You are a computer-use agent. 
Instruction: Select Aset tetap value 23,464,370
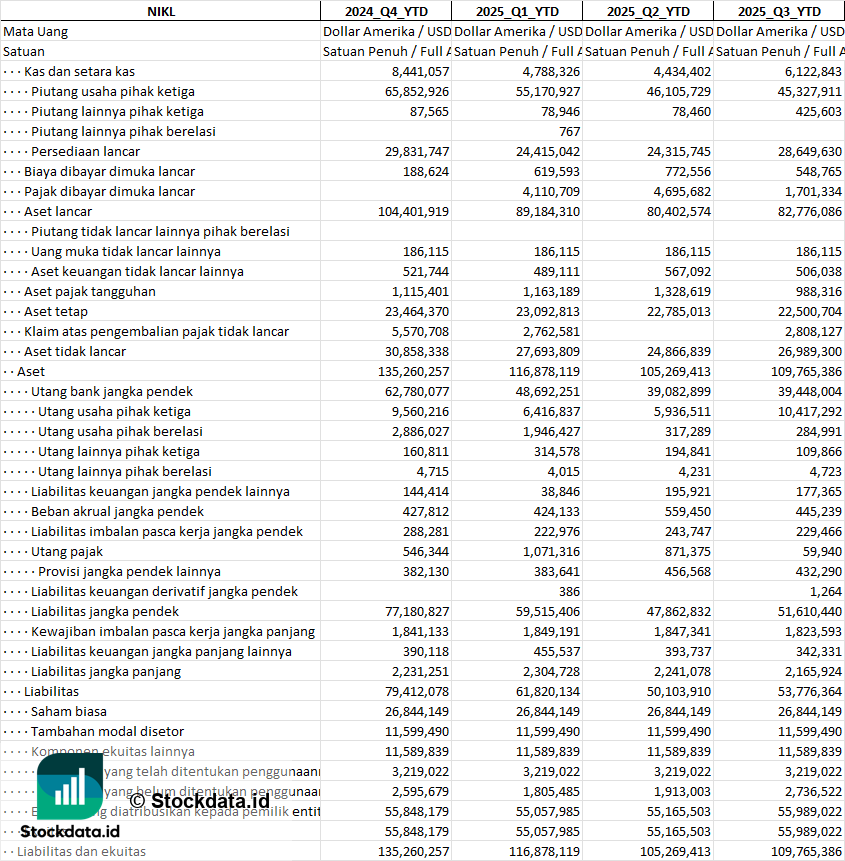click(x=417, y=312)
